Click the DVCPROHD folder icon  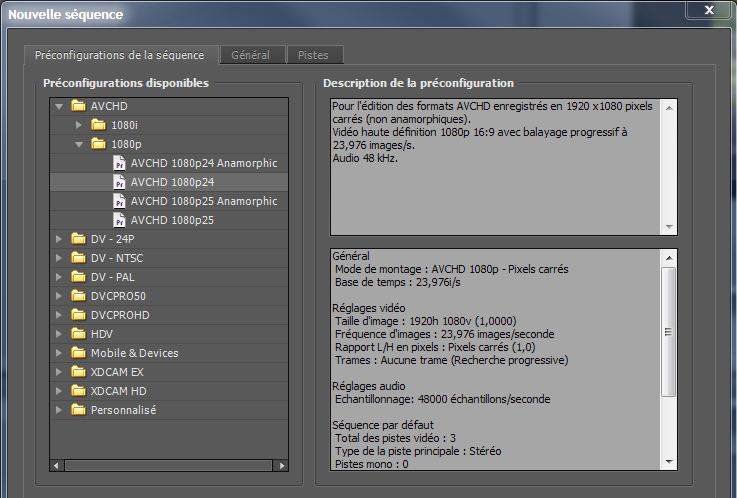coord(78,315)
